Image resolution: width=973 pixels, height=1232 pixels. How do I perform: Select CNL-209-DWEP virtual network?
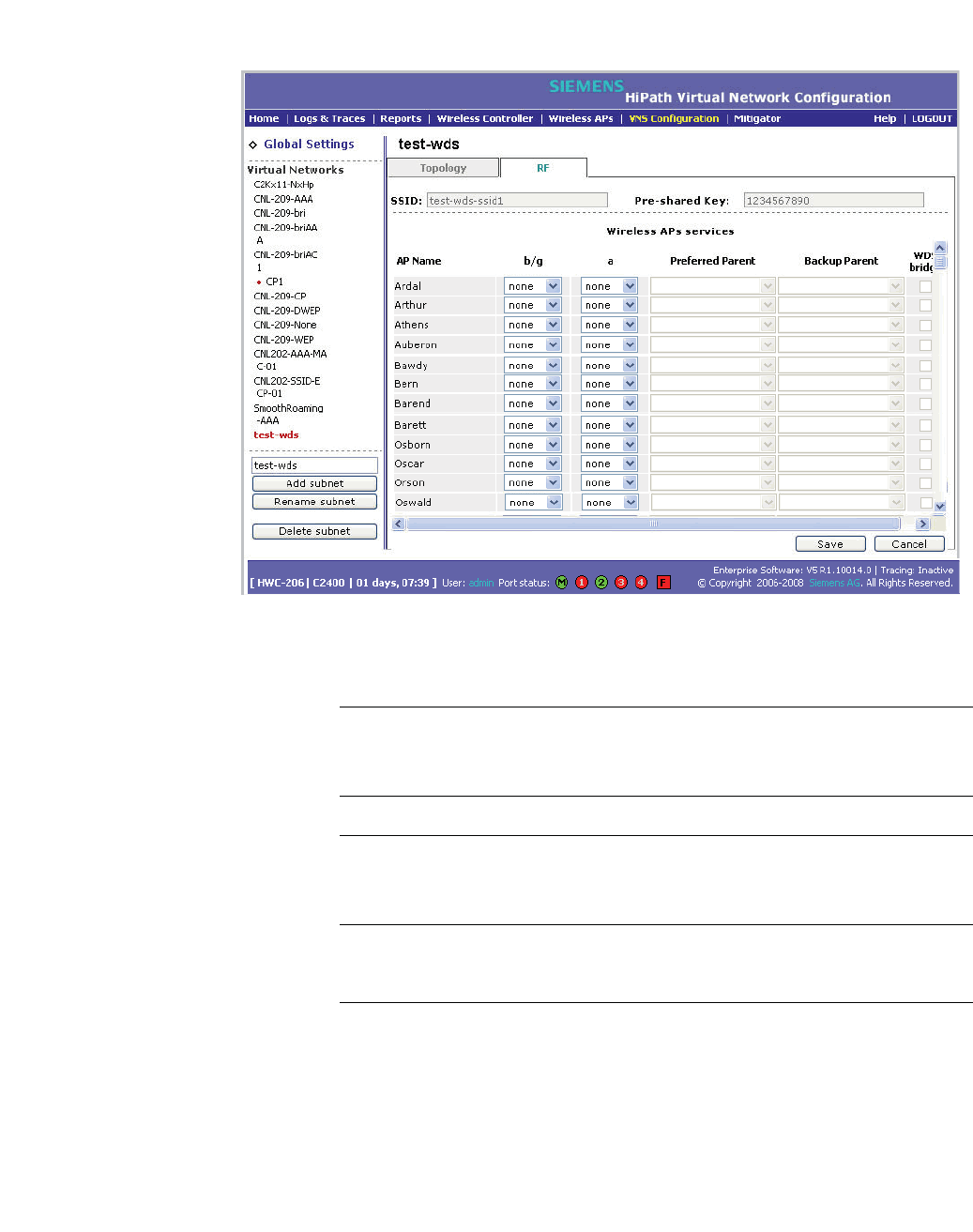point(287,311)
